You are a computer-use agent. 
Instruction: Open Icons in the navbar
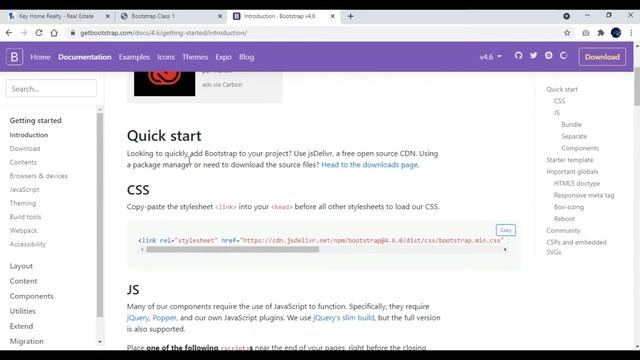pos(166,57)
